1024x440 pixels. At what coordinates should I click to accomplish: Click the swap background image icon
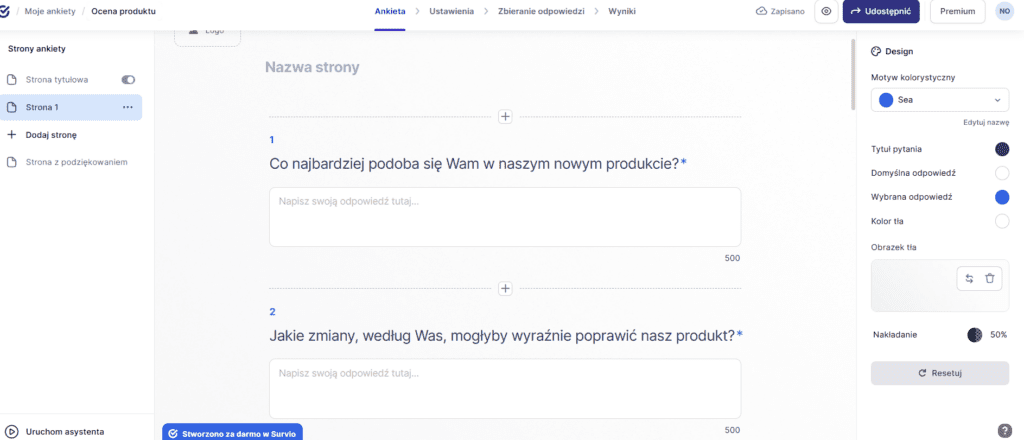tap(968, 279)
